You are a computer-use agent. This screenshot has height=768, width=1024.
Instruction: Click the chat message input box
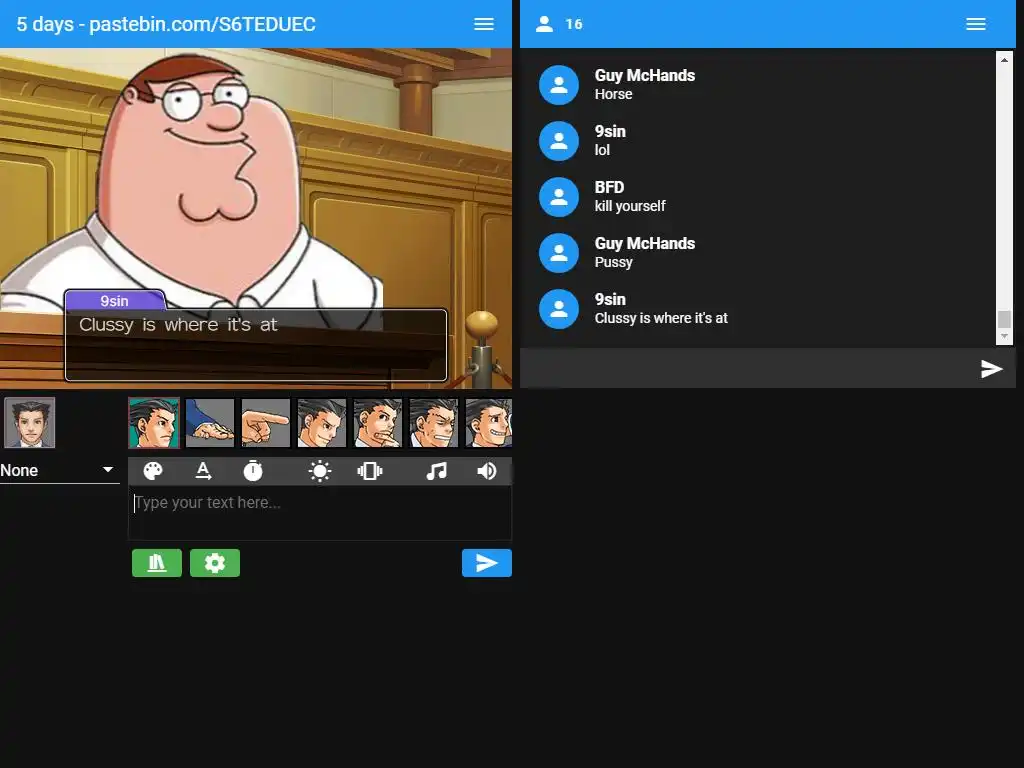pos(750,368)
